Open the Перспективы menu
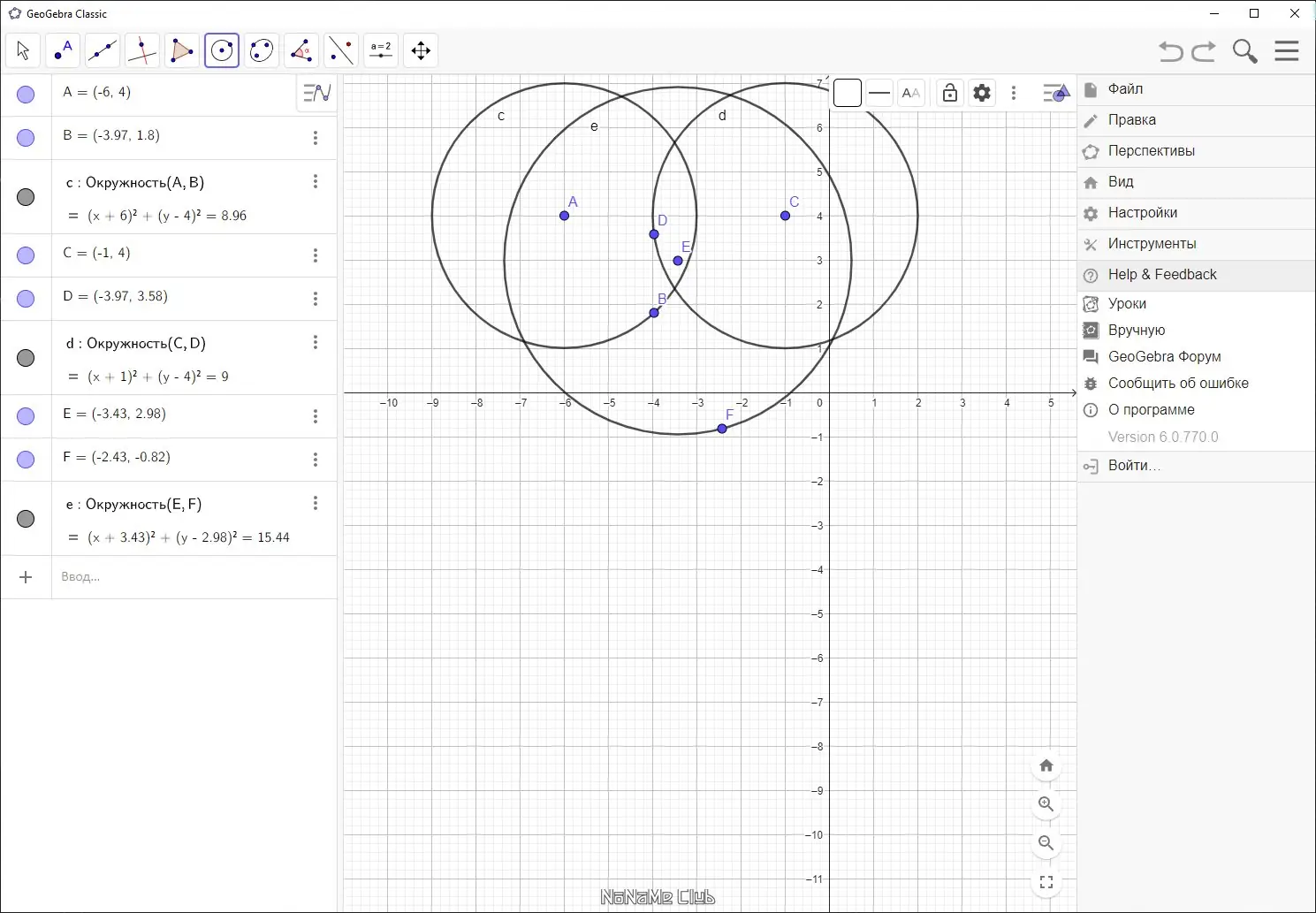Screen dimensions: 1316x913 coord(1196,151)
